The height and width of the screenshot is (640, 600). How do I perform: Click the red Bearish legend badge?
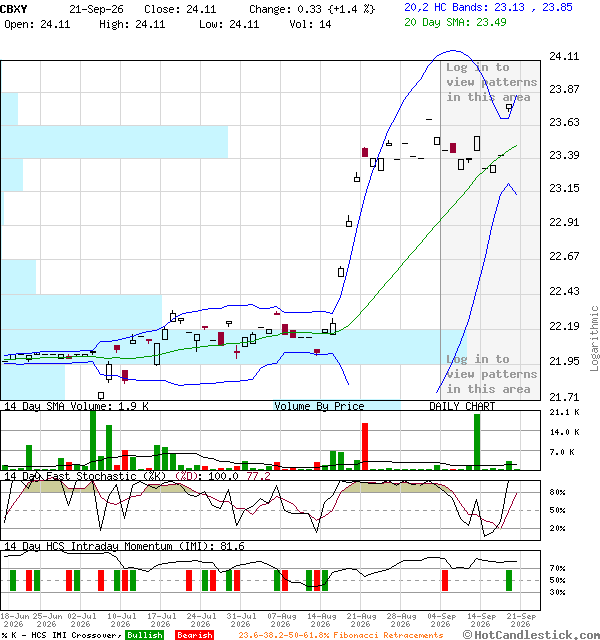tap(194, 635)
